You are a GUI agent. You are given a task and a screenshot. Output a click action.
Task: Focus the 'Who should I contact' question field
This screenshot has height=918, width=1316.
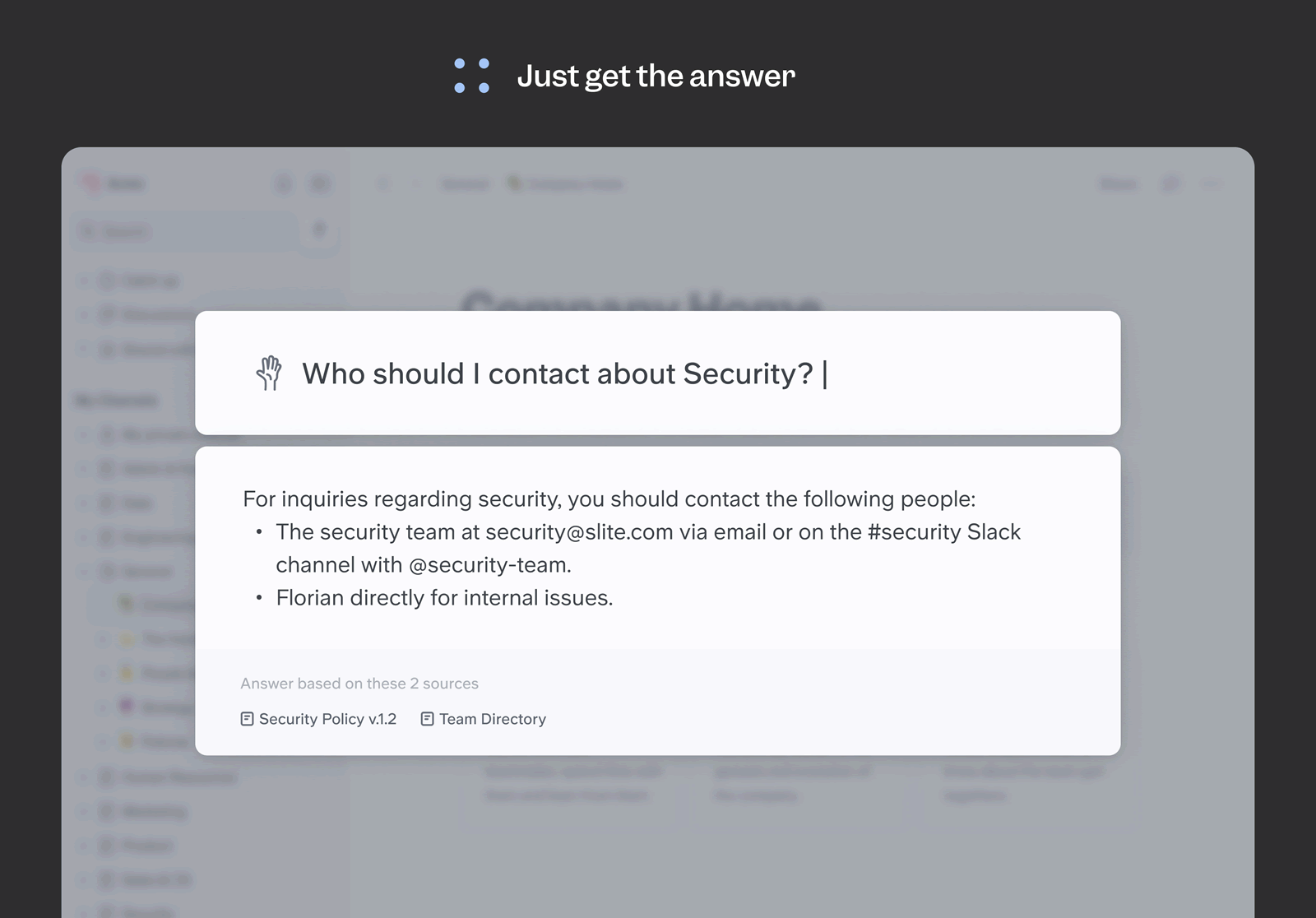pyautogui.click(x=657, y=373)
